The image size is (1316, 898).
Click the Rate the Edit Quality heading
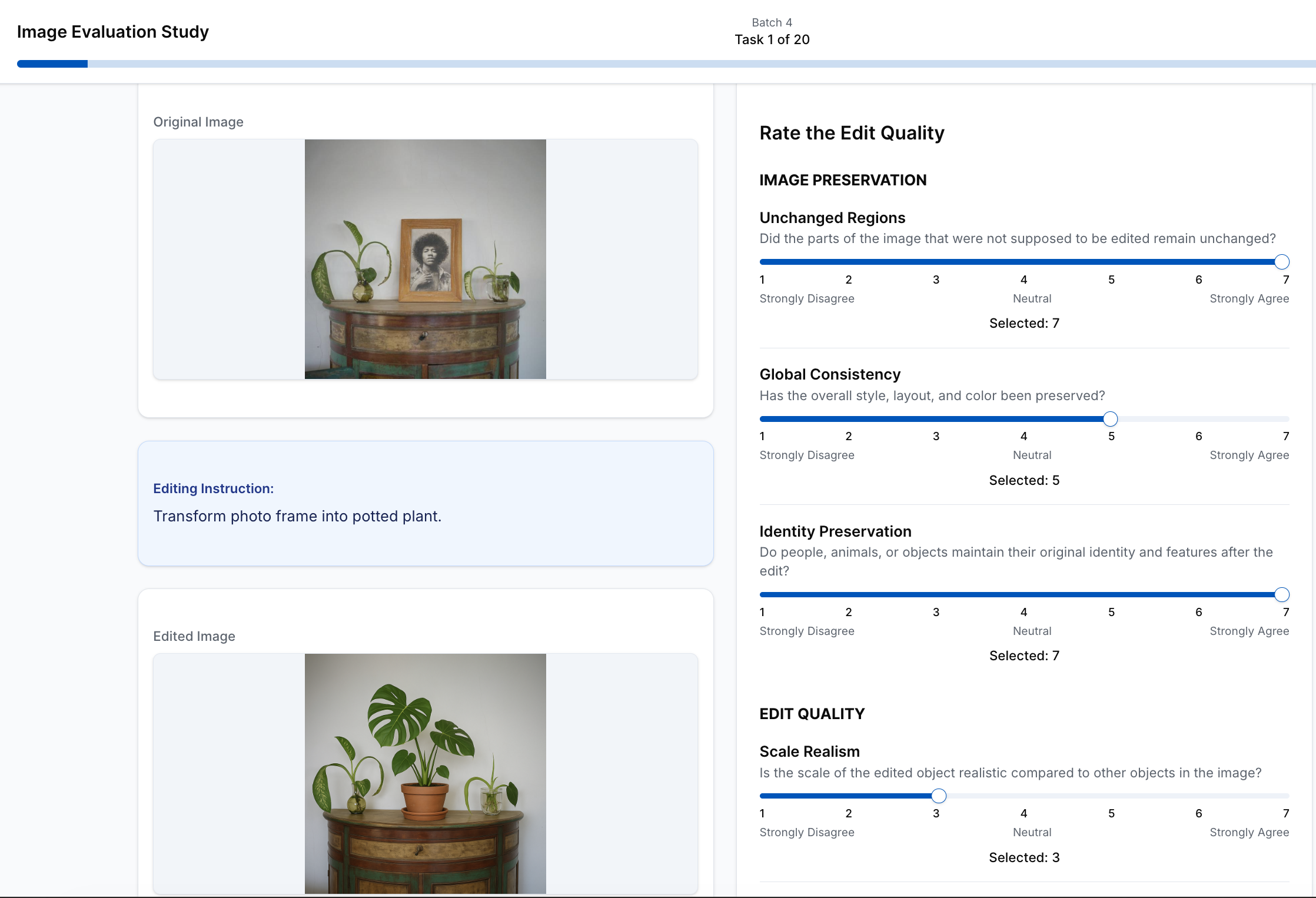pyautogui.click(x=852, y=133)
